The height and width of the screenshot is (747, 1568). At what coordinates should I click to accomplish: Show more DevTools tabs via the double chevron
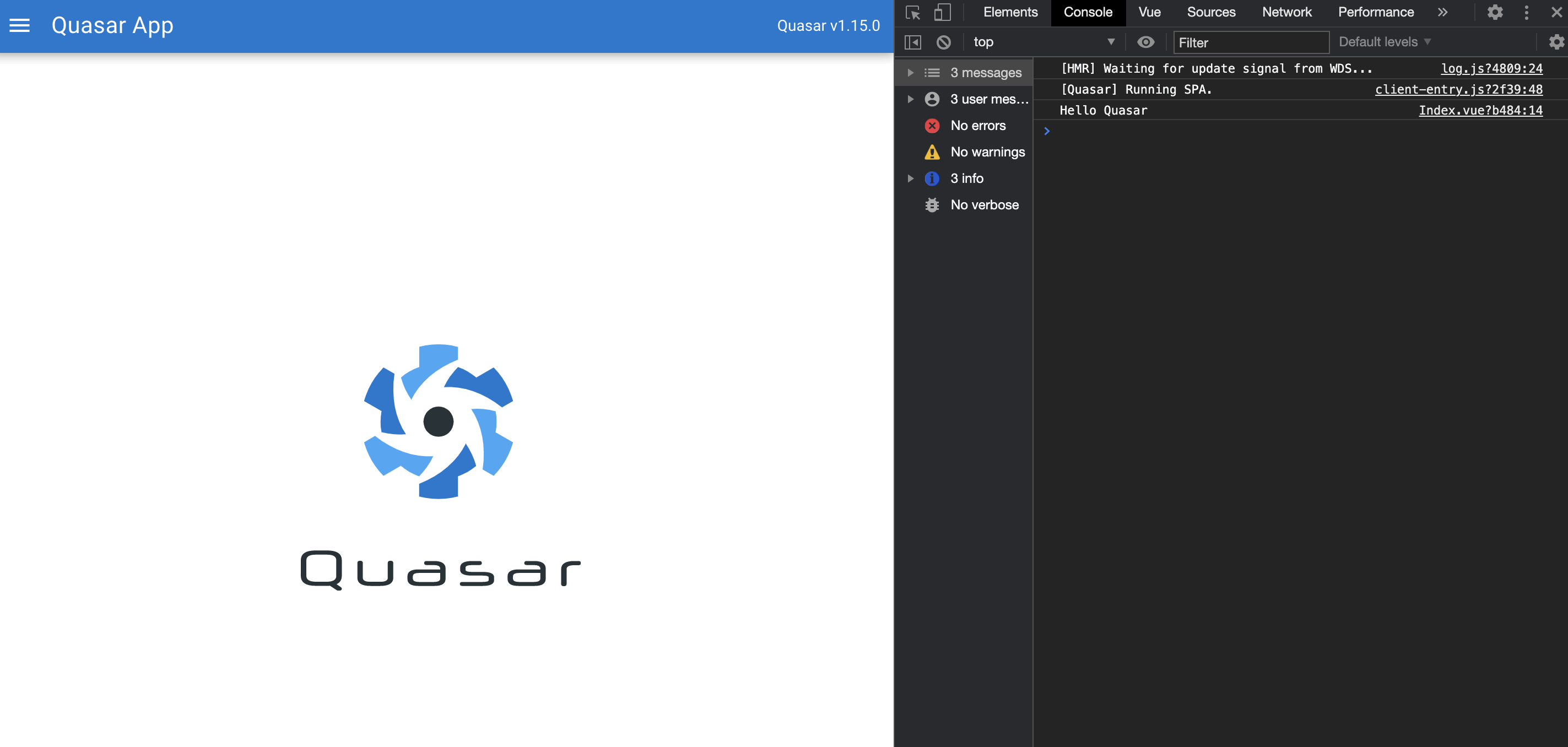point(1442,12)
